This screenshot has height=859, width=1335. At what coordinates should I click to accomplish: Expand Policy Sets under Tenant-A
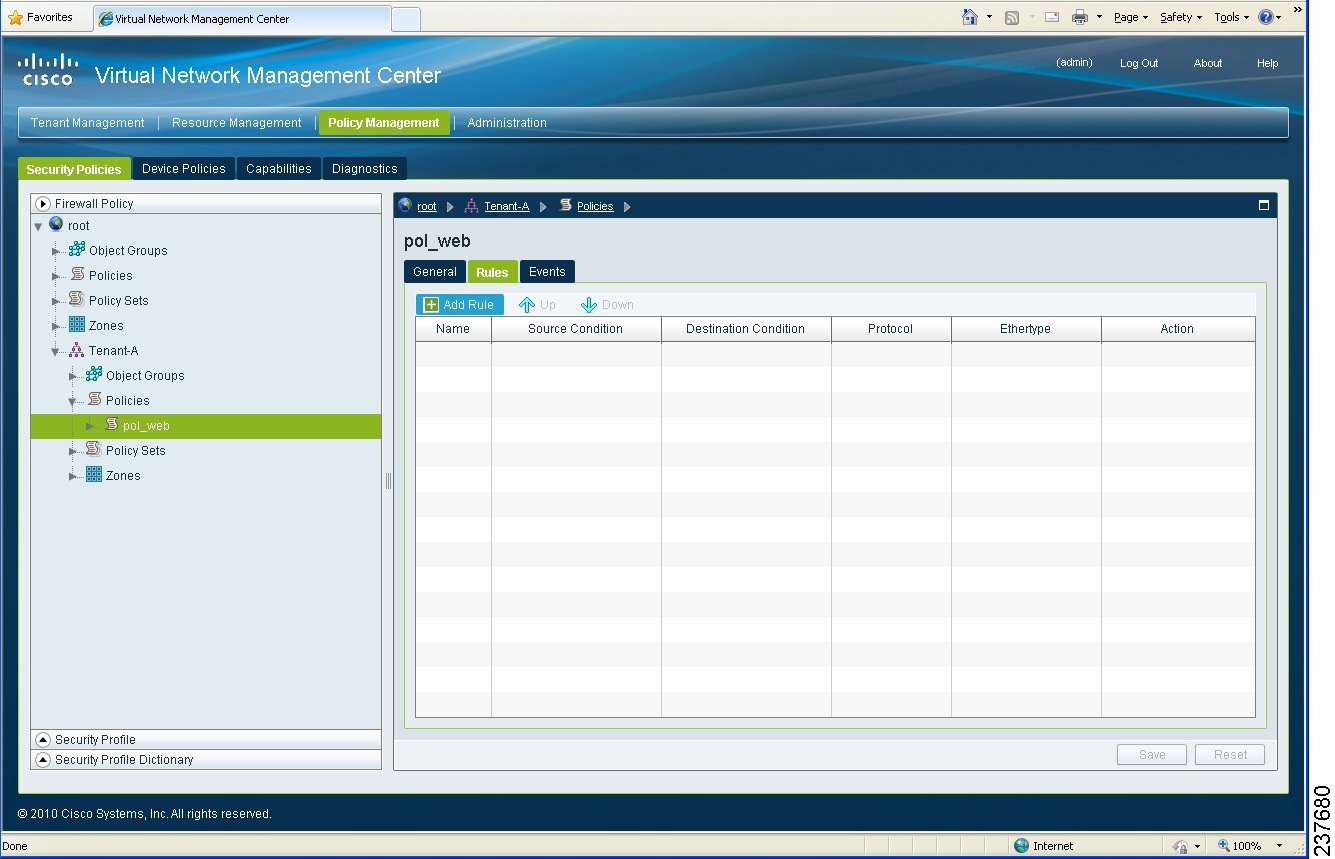73,450
